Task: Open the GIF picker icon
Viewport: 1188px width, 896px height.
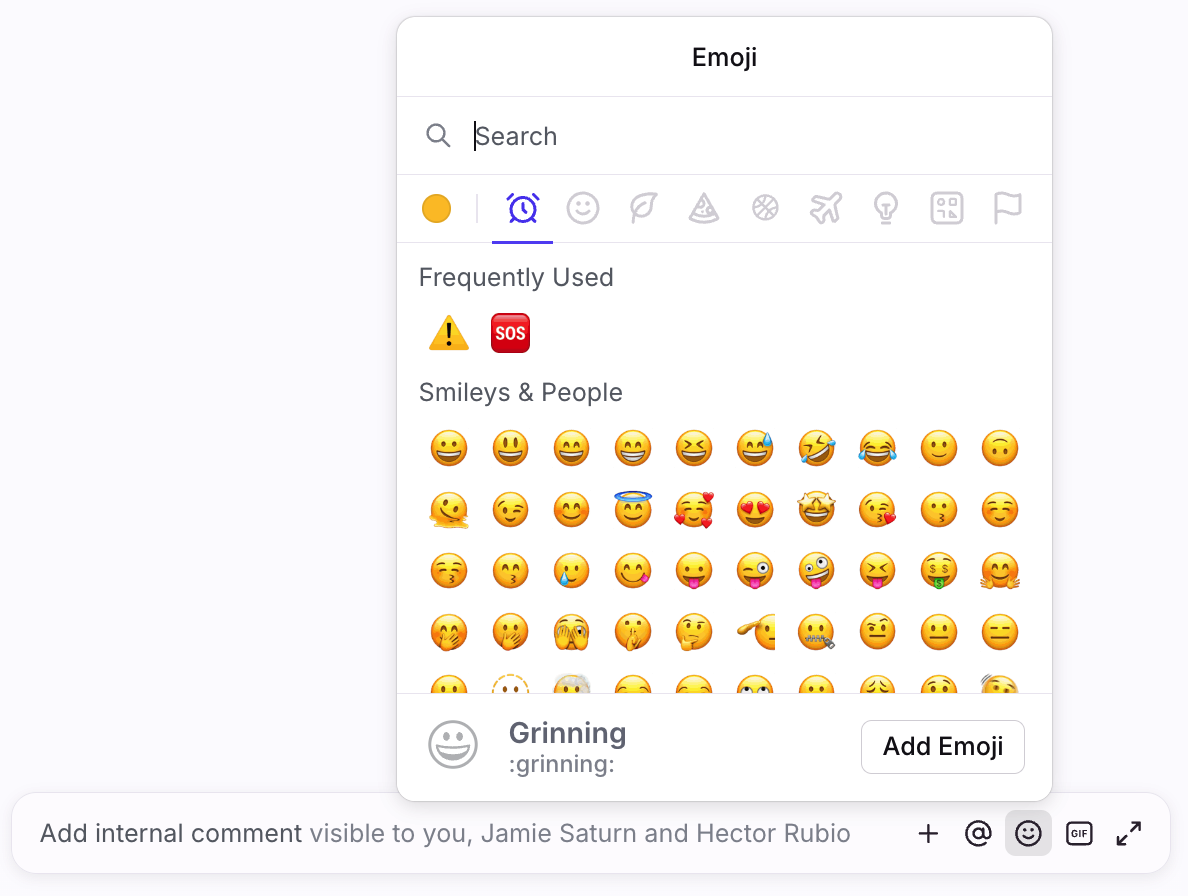Action: pos(1079,833)
